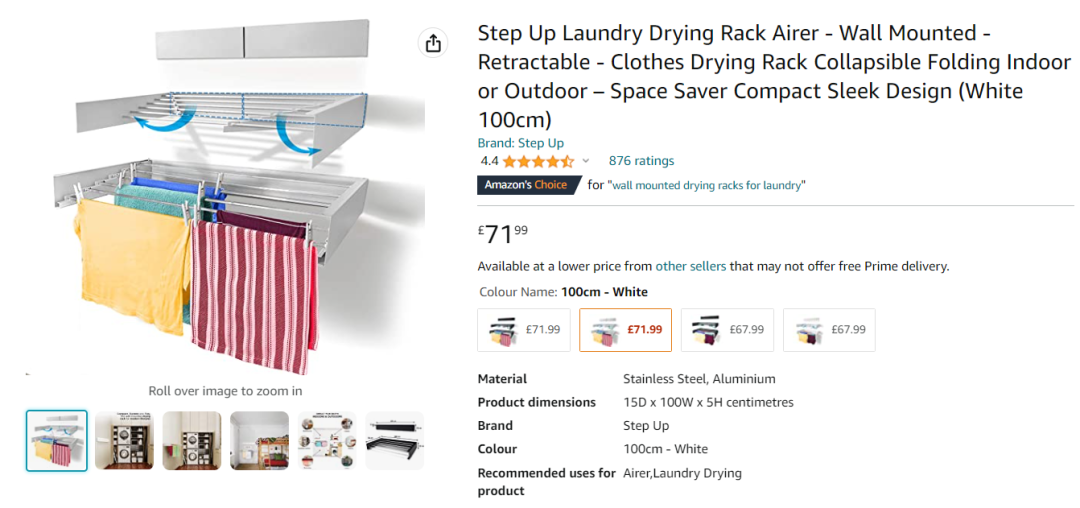Visit the Brand: Step Up store link
This screenshot has width=1080, height=508.
pyautogui.click(x=520, y=143)
